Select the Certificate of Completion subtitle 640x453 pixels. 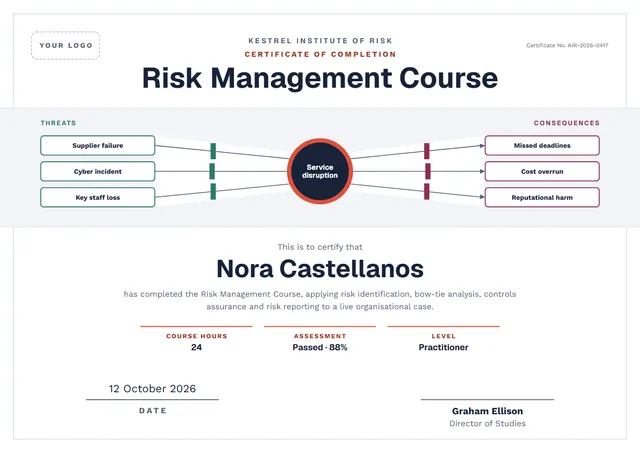pos(320,54)
